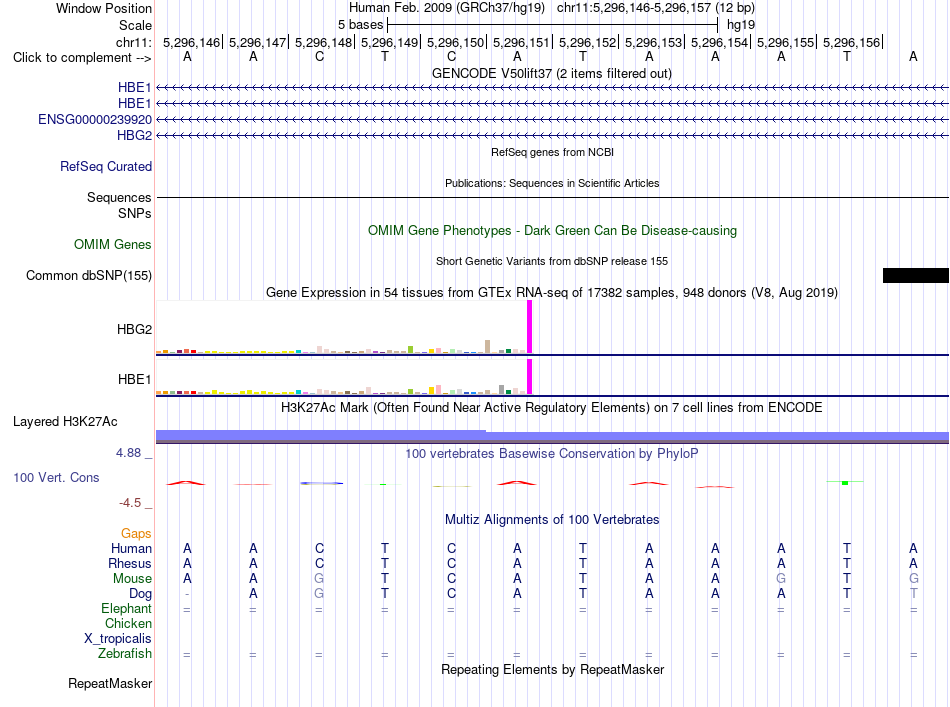Viewport: 950px width, 707px height.
Task: Click the X_tropicalis alignment row label
Action: [x=118, y=639]
